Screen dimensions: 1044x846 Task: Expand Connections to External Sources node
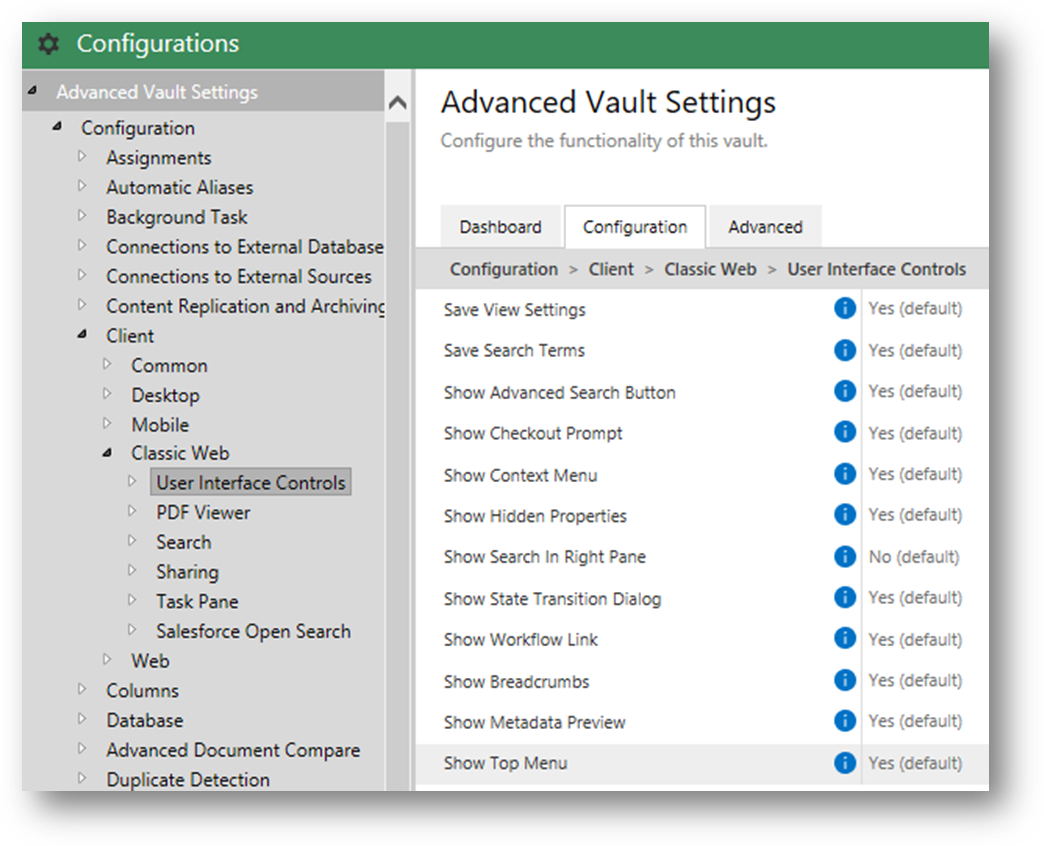click(x=83, y=274)
